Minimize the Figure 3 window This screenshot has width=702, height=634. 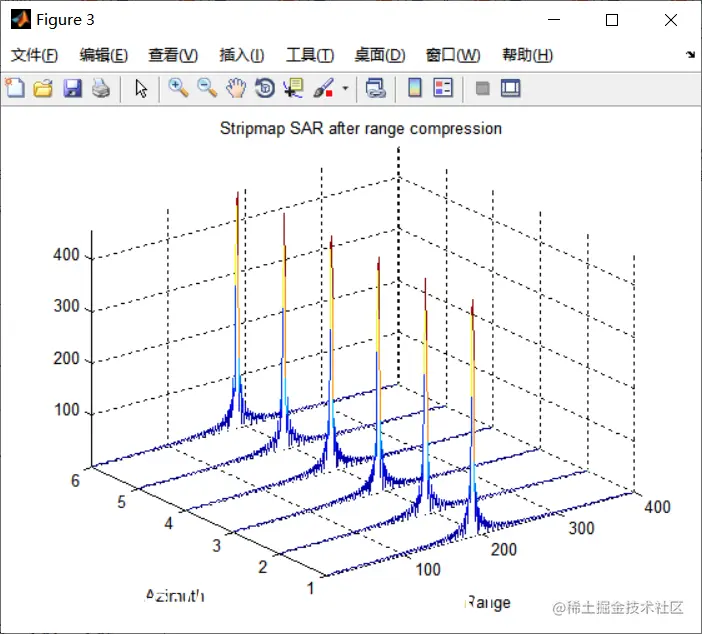coord(554,20)
